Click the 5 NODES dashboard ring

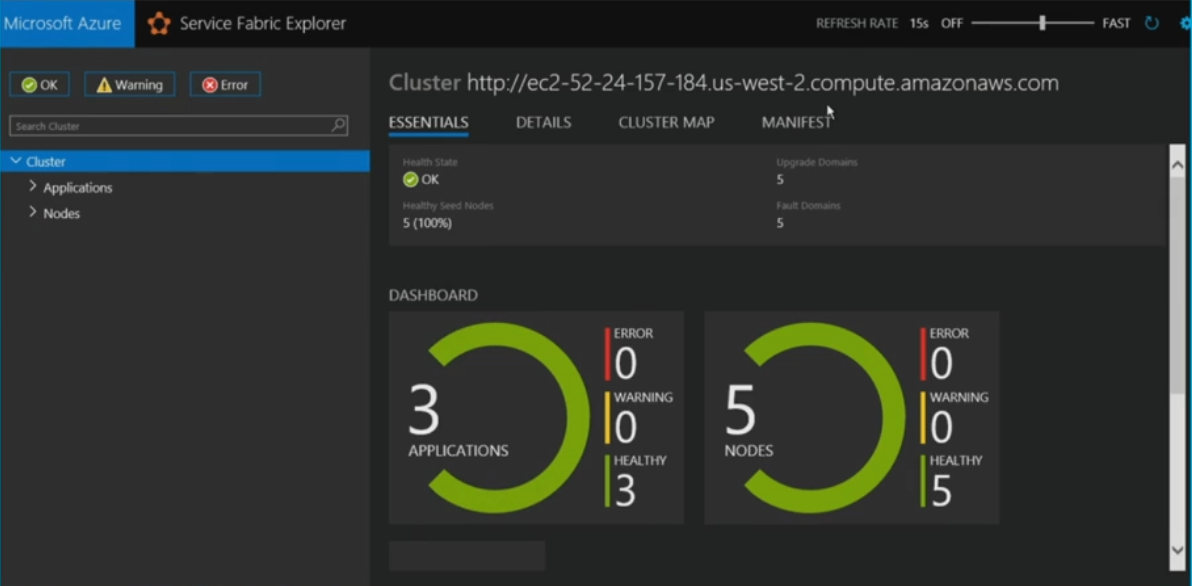pyautogui.click(x=813, y=417)
